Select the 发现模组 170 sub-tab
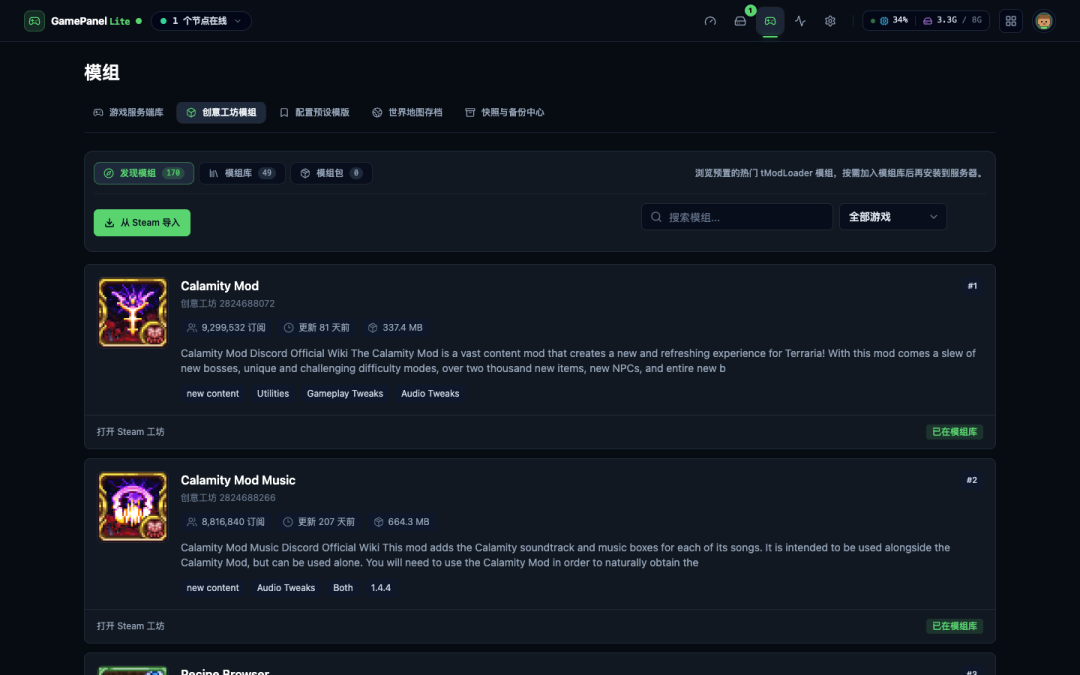 click(144, 173)
